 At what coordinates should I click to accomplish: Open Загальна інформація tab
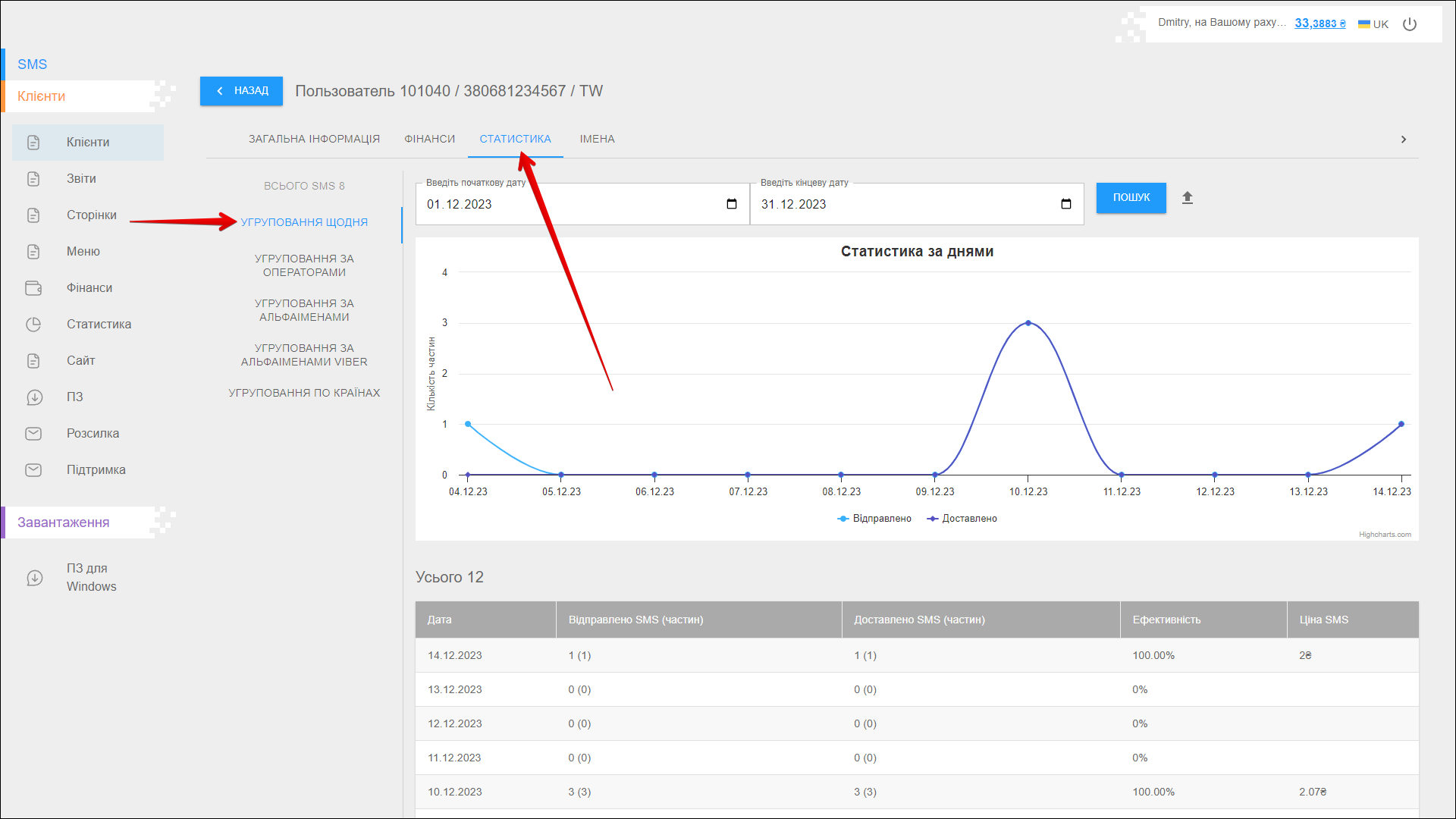tap(314, 140)
